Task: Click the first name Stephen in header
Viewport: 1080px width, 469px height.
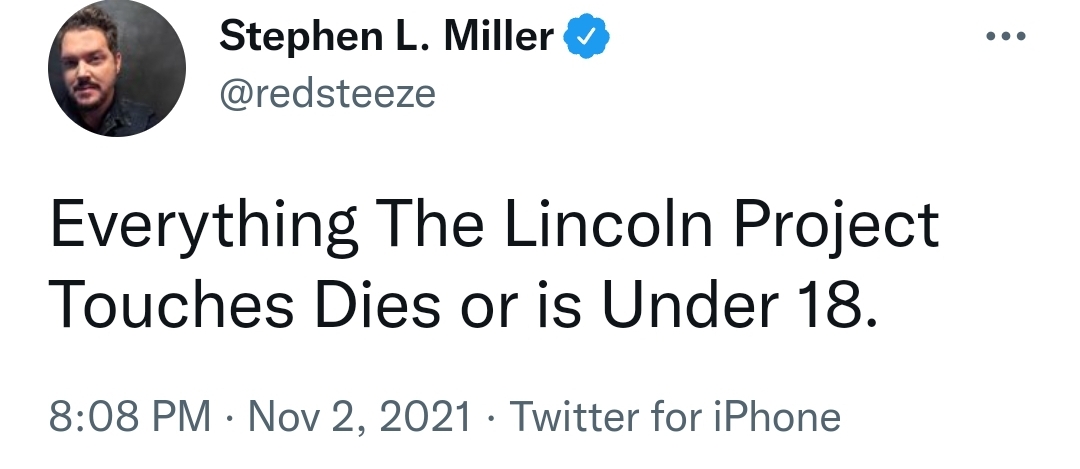Action: click(x=300, y=37)
